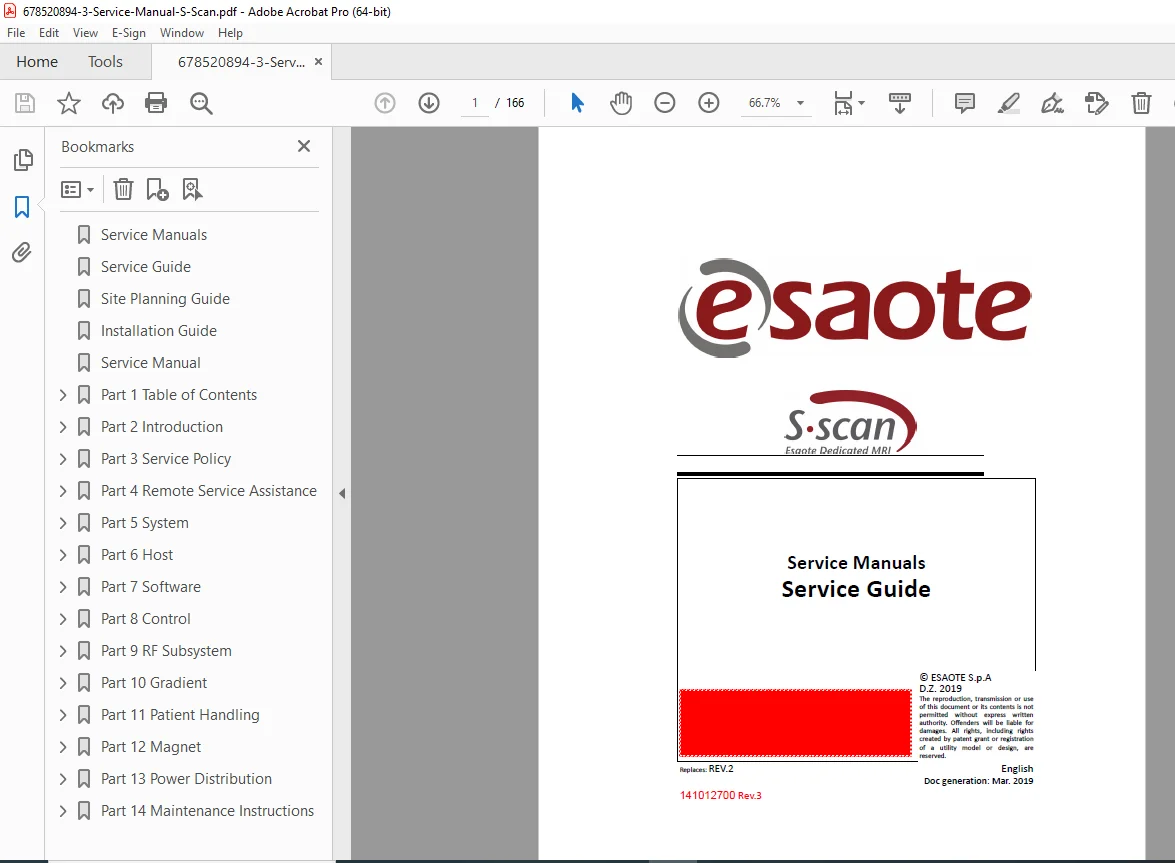Open the File menu
The height and width of the screenshot is (863, 1175).
pos(16,33)
